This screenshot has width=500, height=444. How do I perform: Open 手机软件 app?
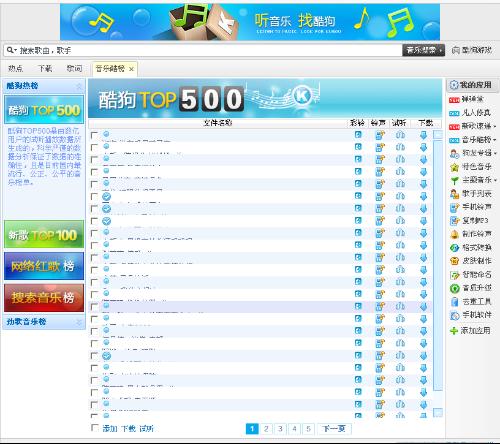pyautogui.click(x=470, y=315)
